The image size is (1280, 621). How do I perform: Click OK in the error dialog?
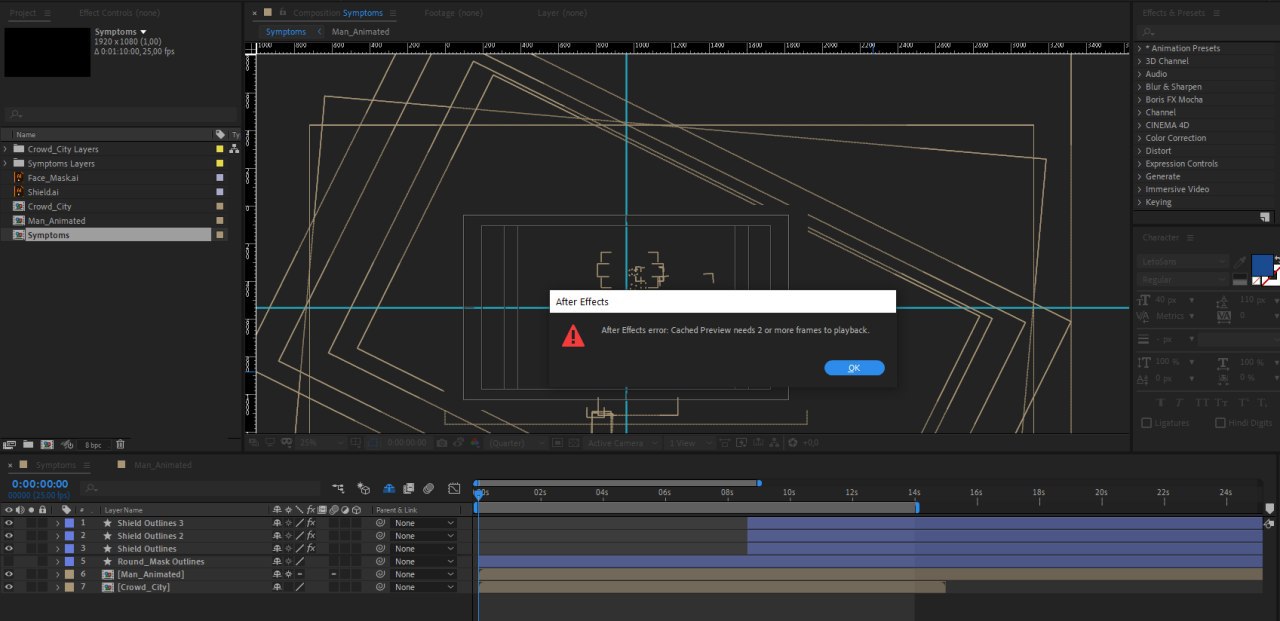click(x=854, y=368)
